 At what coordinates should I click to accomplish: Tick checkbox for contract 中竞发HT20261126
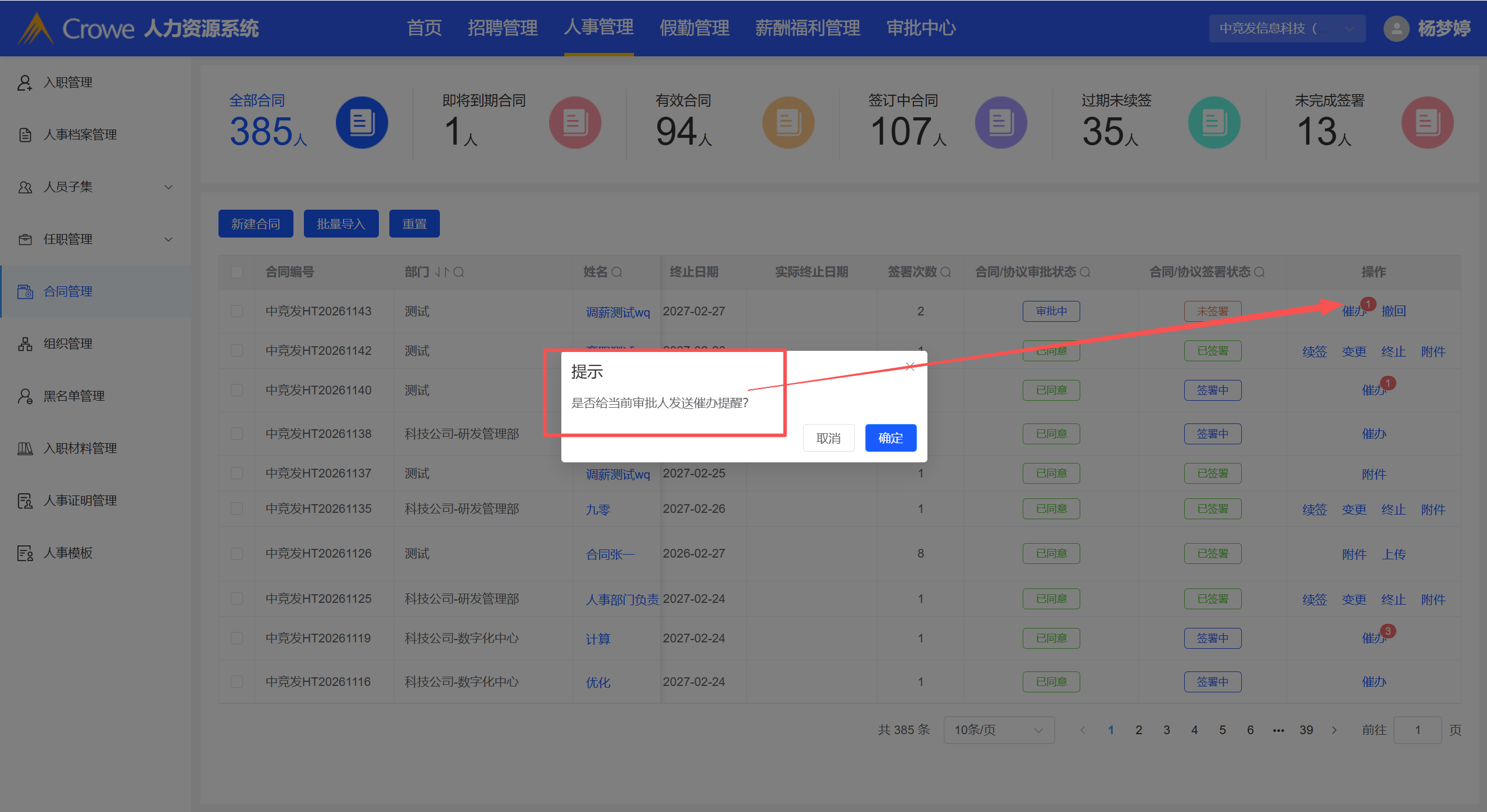pyautogui.click(x=237, y=554)
